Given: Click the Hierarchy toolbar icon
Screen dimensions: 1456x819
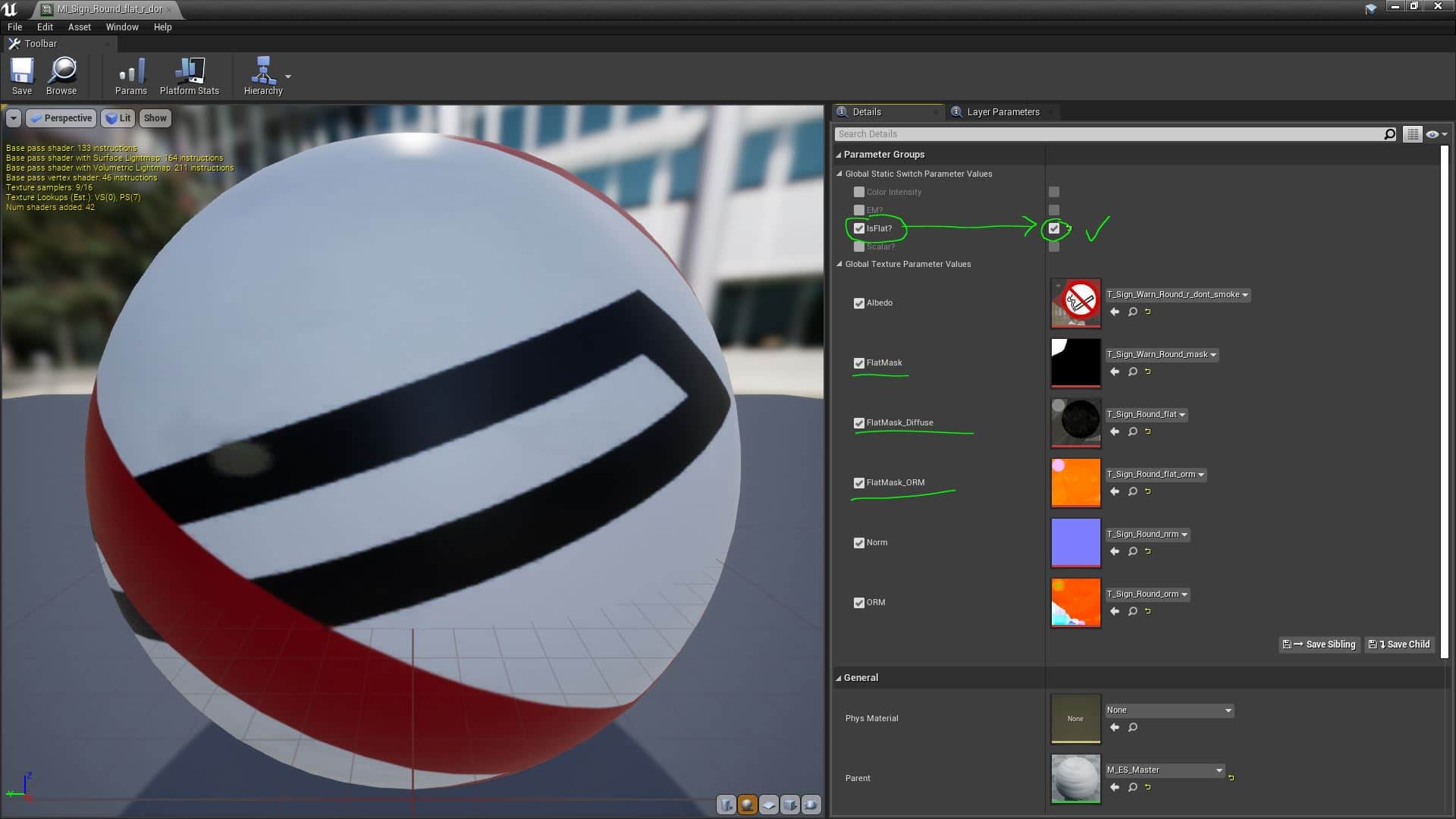Looking at the screenshot, I should [x=262, y=76].
